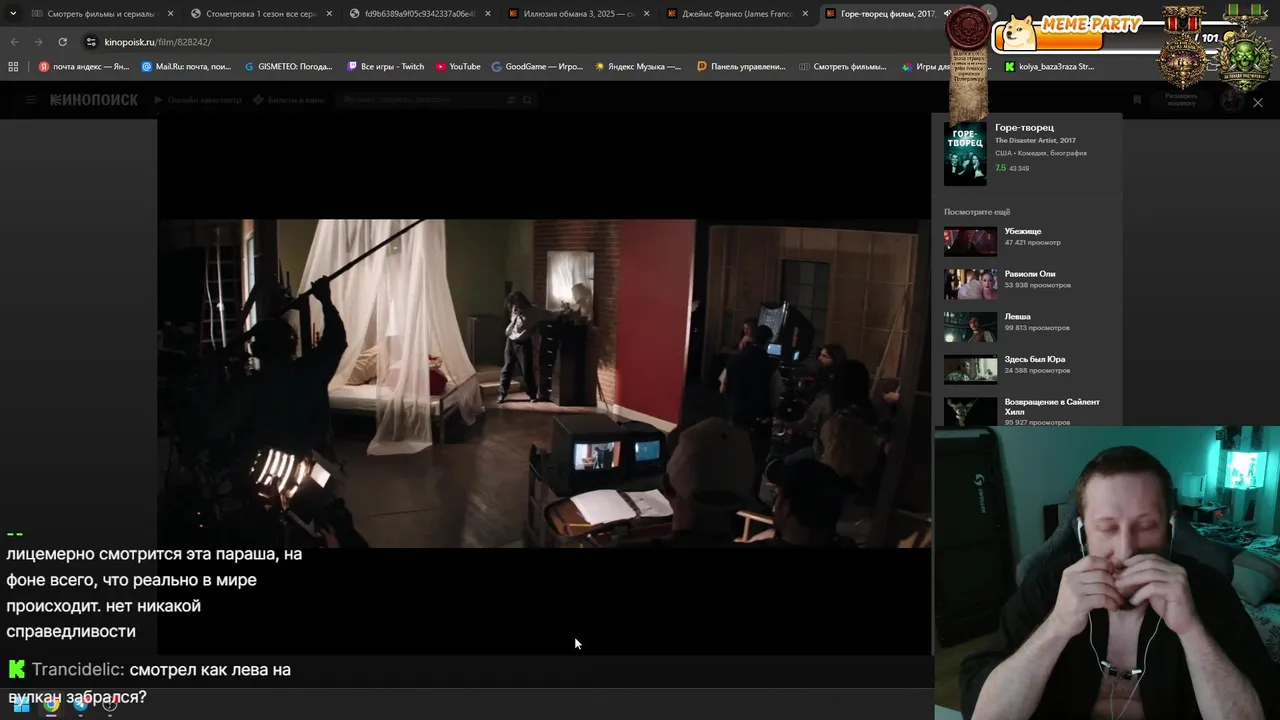Open the site information icon in address bar
This screenshot has width=1280, height=720.
(91, 42)
